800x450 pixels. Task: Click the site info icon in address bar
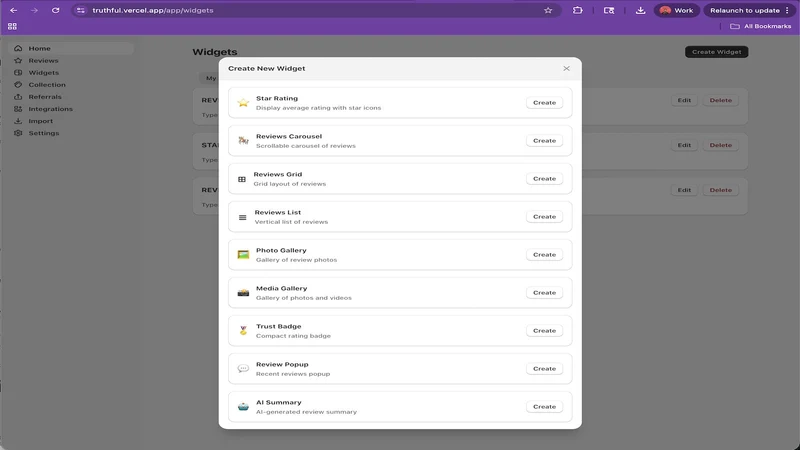[x=81, y=10]
